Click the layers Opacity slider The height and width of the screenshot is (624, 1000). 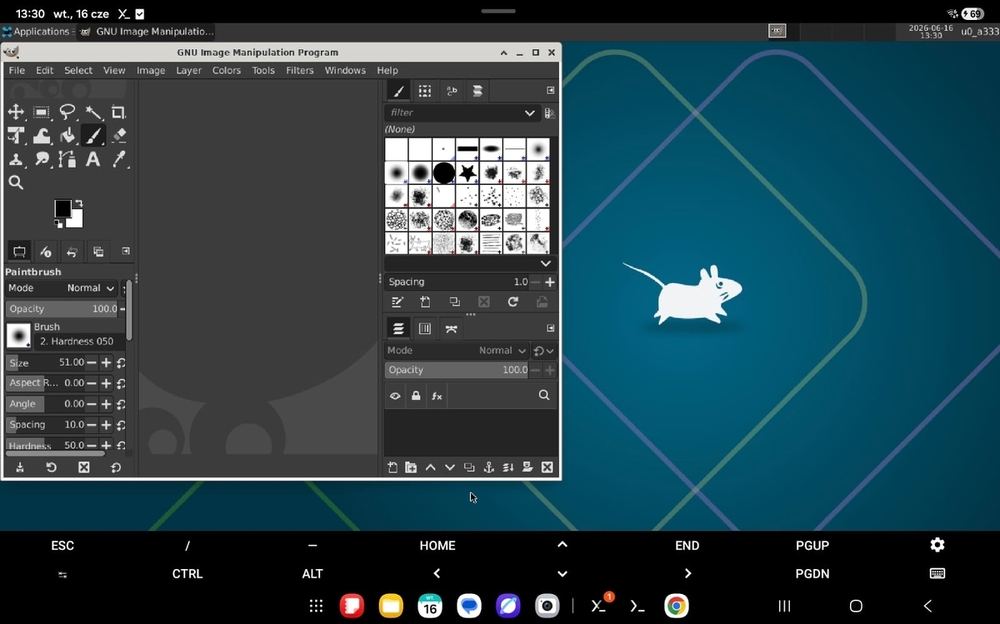coord(457,370)
